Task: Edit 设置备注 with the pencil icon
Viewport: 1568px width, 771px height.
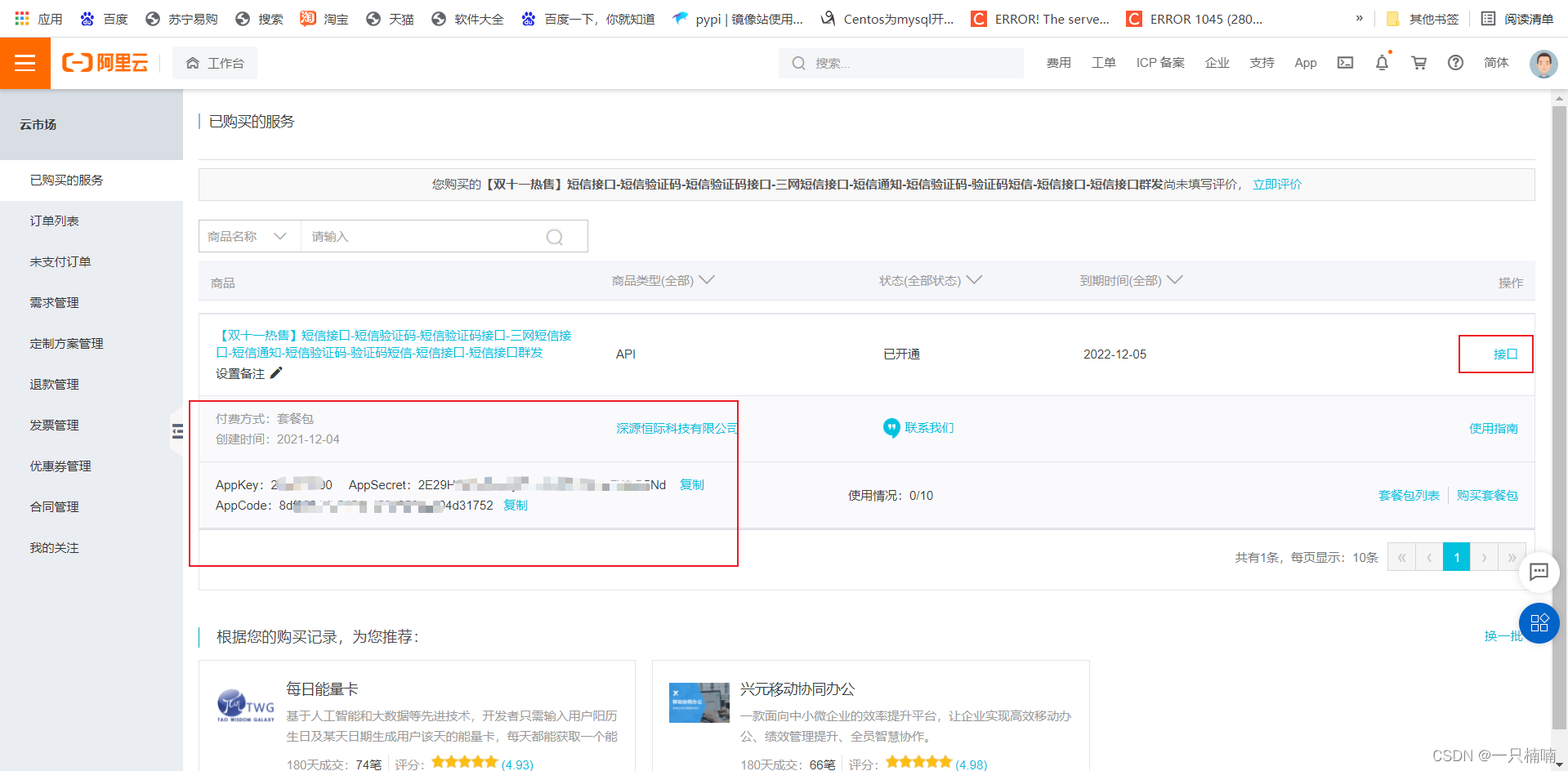Action: tap(276, 373)
